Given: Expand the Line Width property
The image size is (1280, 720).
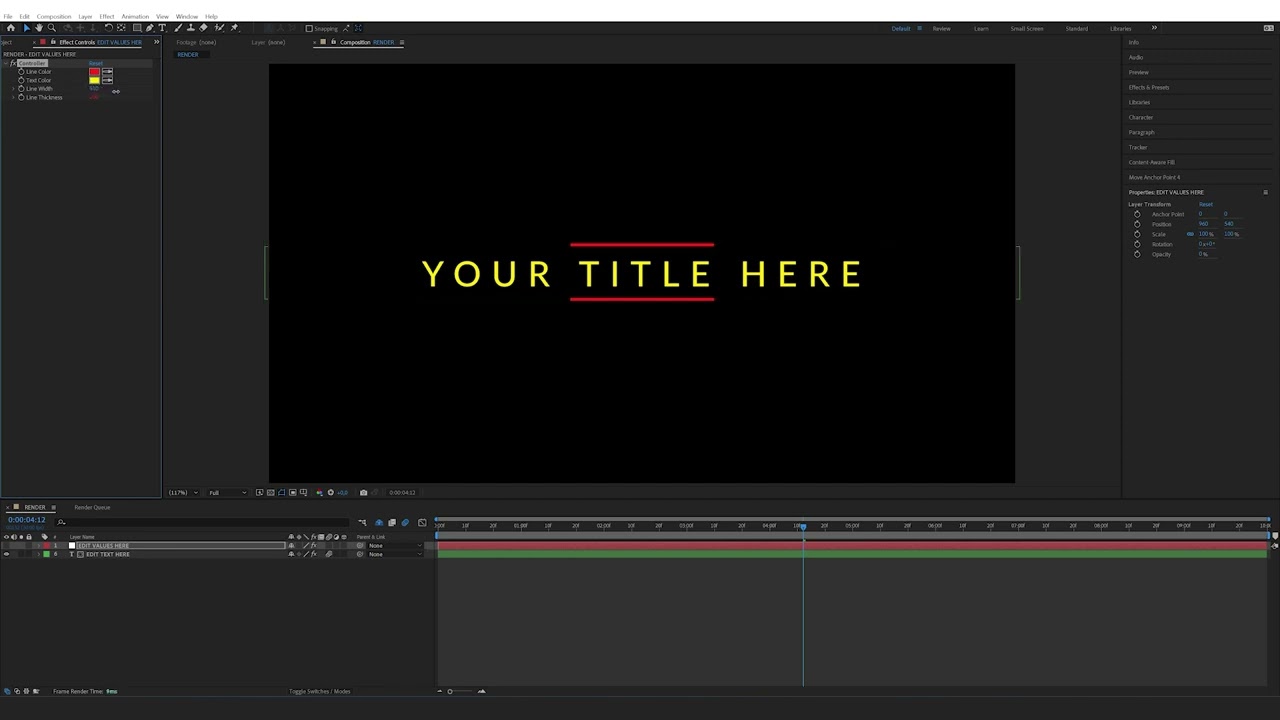Looking at the screenshot, I should 14,89.
